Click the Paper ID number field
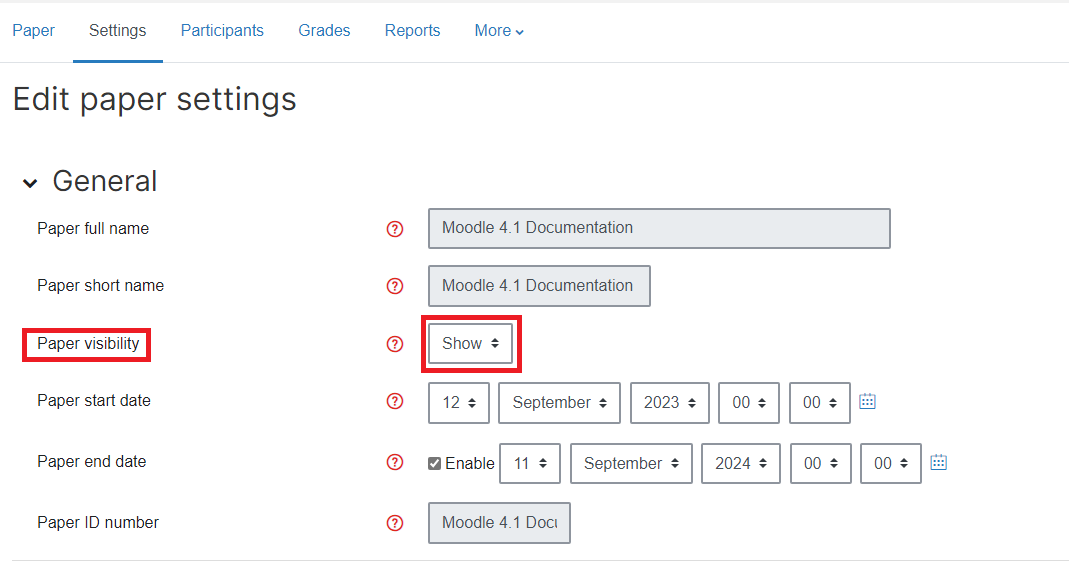The width and height of the screenshot is (1069, 561). [499, 523]
